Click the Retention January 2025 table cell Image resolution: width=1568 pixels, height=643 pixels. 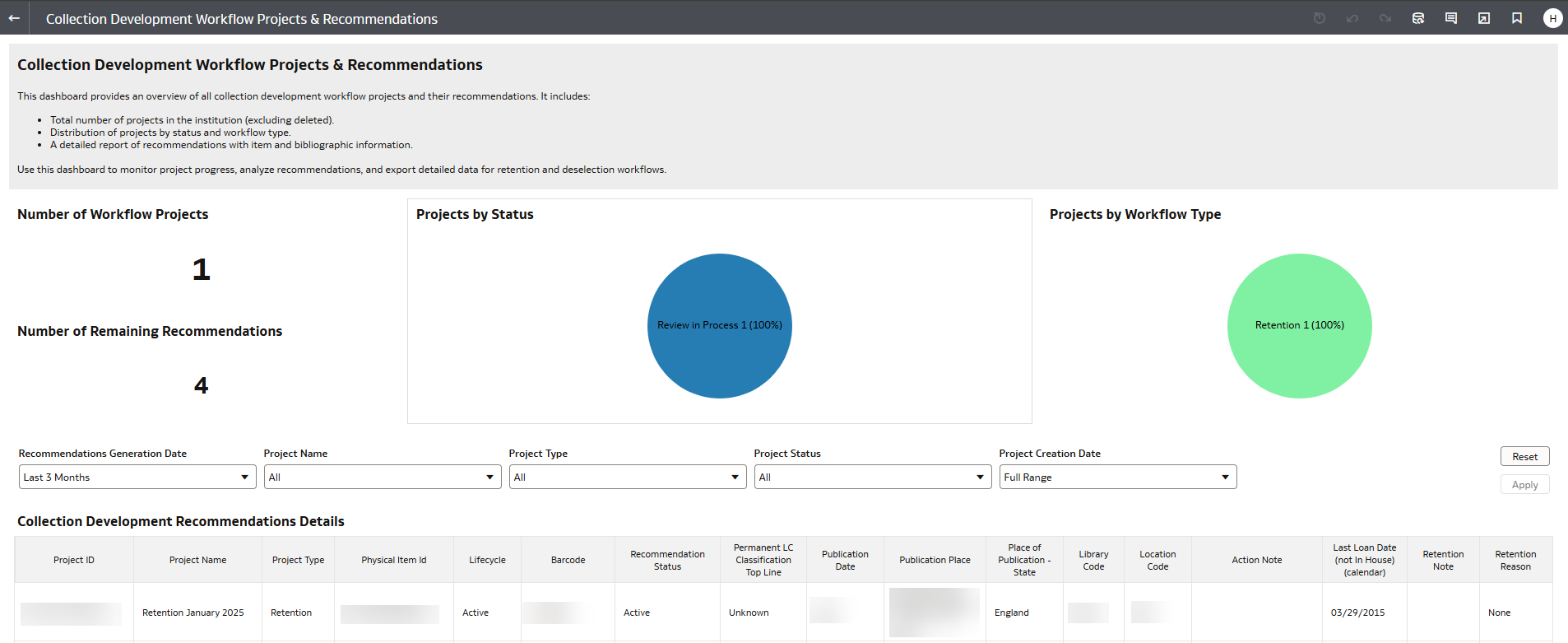(x=193, y=613)
